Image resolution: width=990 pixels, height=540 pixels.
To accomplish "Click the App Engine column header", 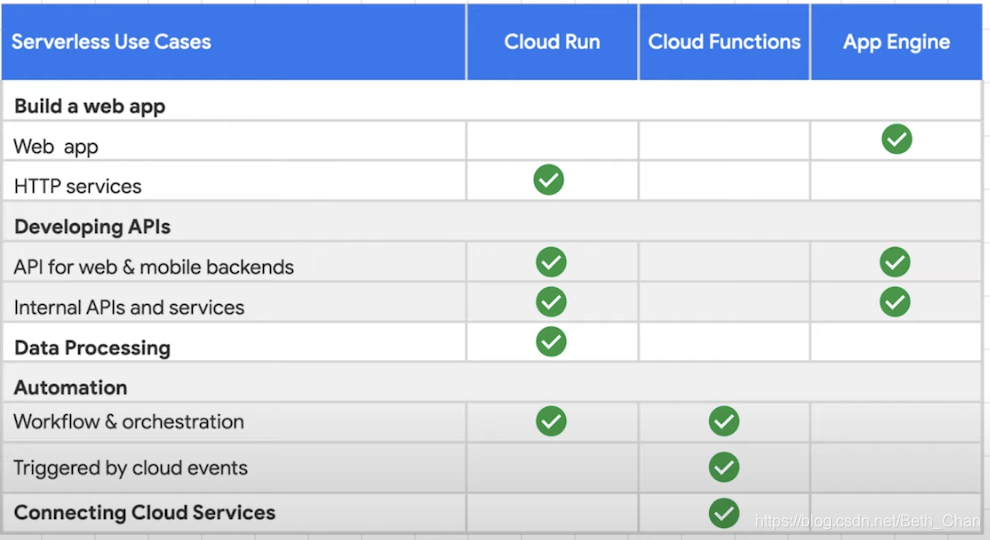I will [897, 42].
